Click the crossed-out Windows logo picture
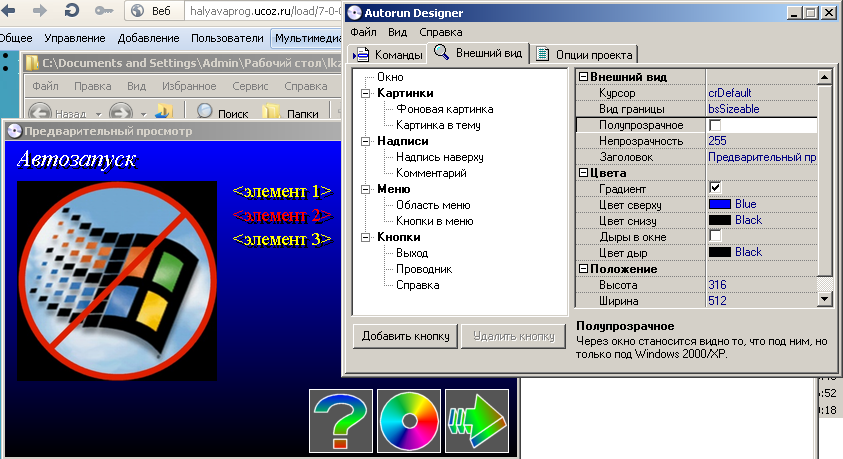This screenshot has height=459, width=843. point(117,281)
